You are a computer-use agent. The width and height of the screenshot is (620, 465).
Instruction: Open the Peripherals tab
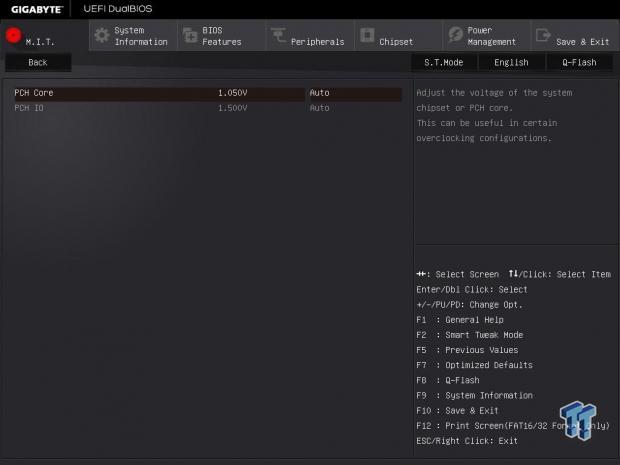(317, 42)
